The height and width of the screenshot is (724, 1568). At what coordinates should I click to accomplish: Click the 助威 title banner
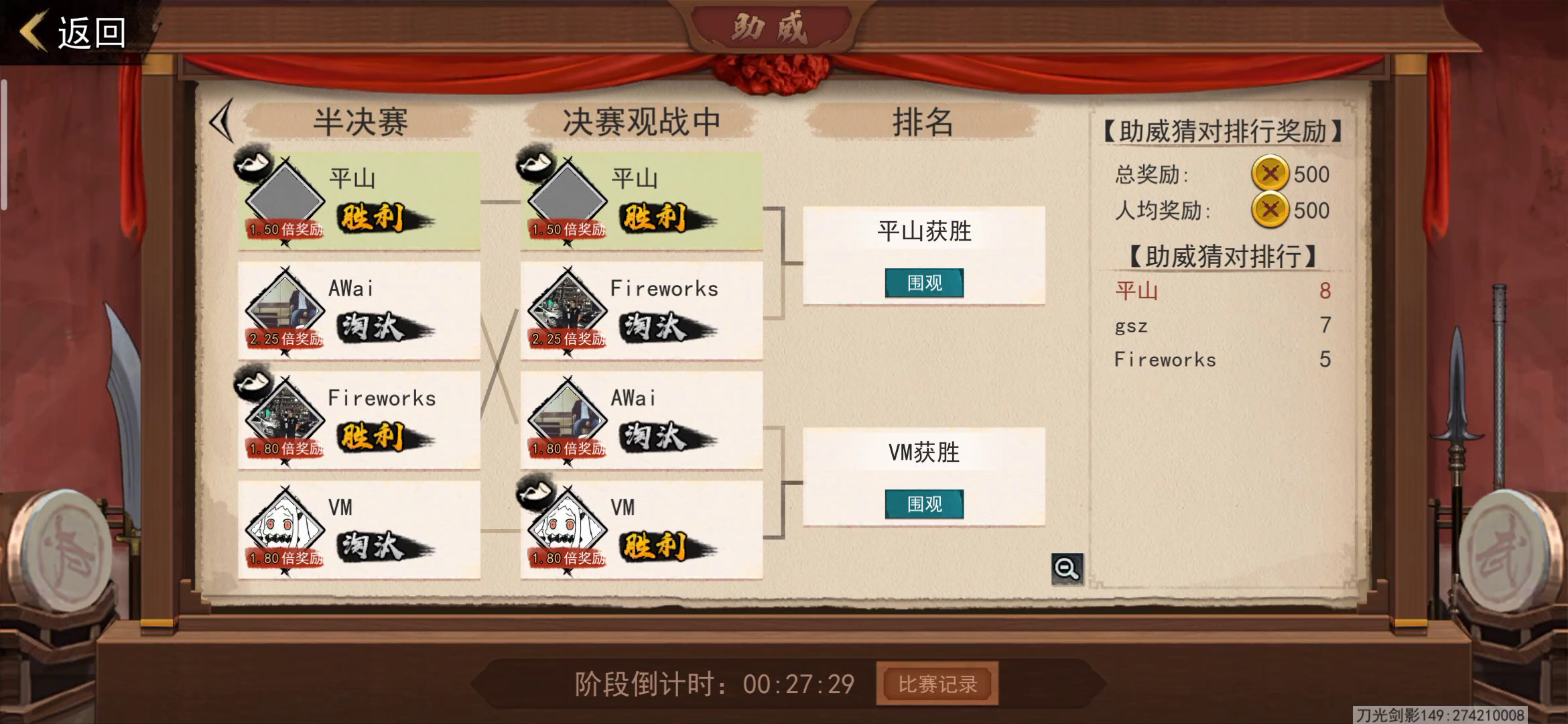(x=771, y=28)
